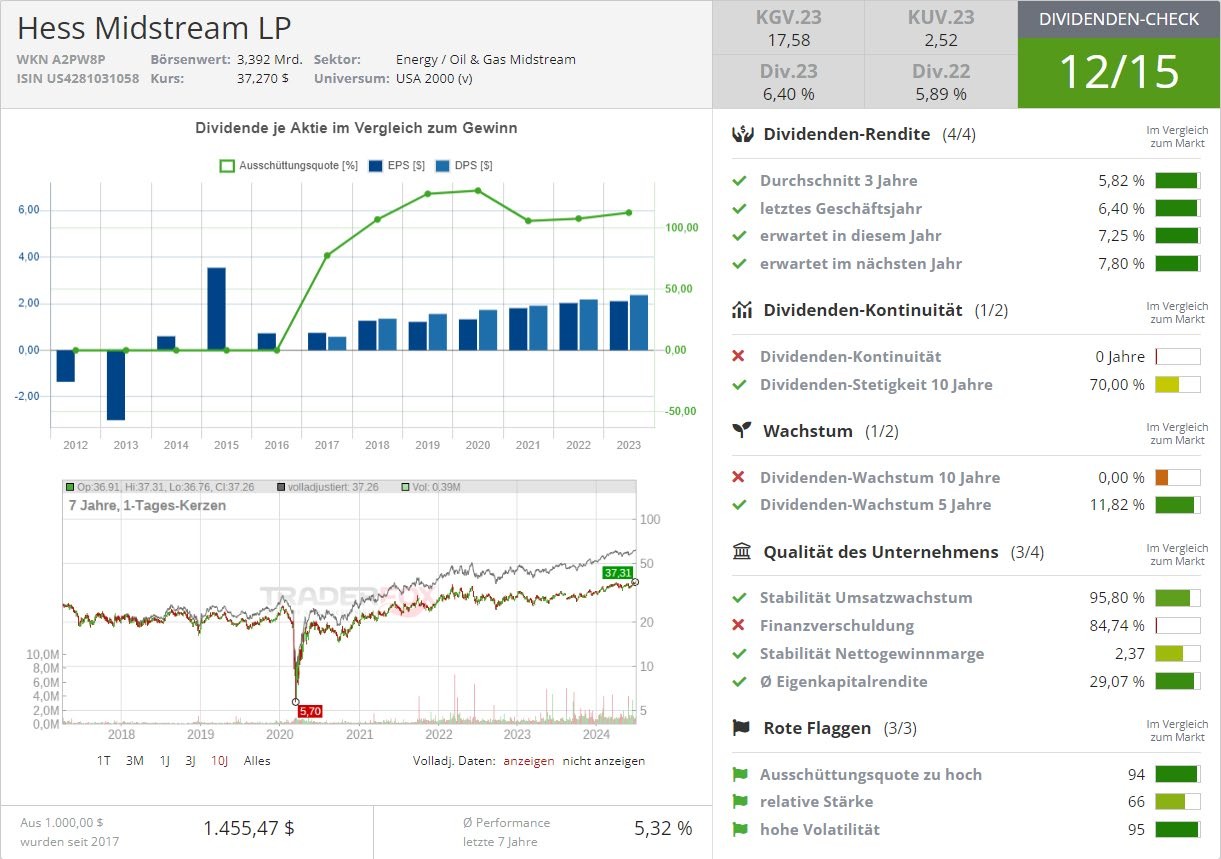The height and width of the screenshot is (859, 1221).
Task: Click the nicht anzeigen link
Action: click(604, 761)
